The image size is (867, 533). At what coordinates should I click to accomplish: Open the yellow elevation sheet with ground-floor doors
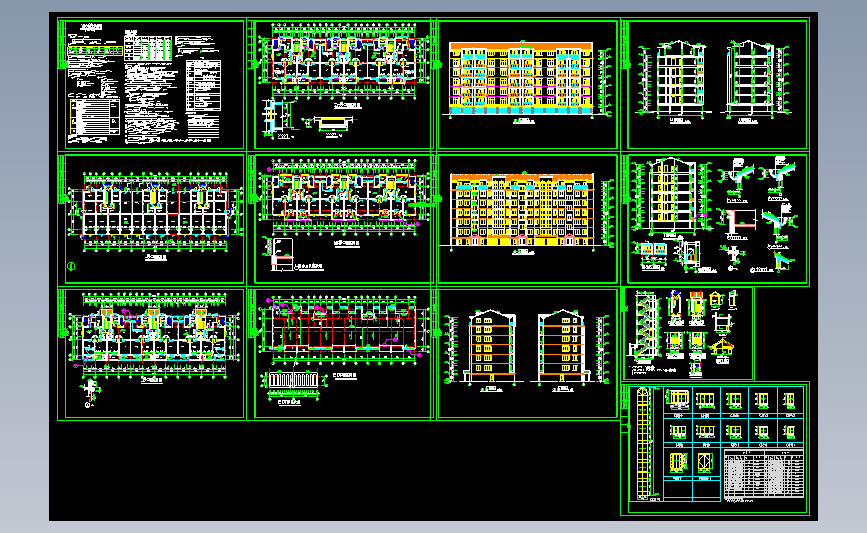tap(525, 220)
